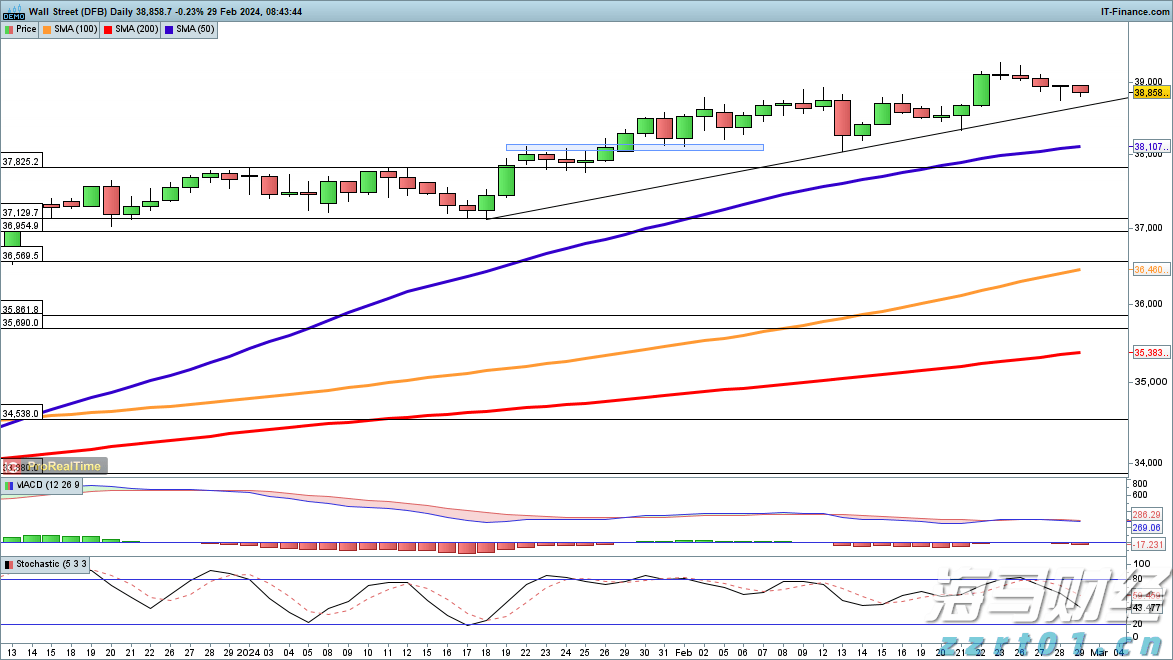Open the SMA (200) indicator label
Image resolution: width=1173 pixels, height=660 pixels.
136,29
